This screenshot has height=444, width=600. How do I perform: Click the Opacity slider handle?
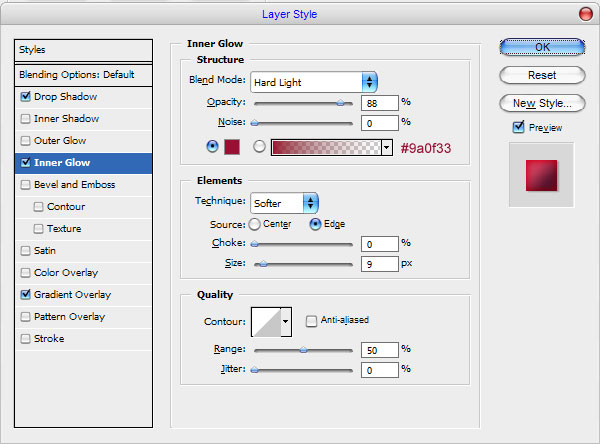click(x=340, y=102)
